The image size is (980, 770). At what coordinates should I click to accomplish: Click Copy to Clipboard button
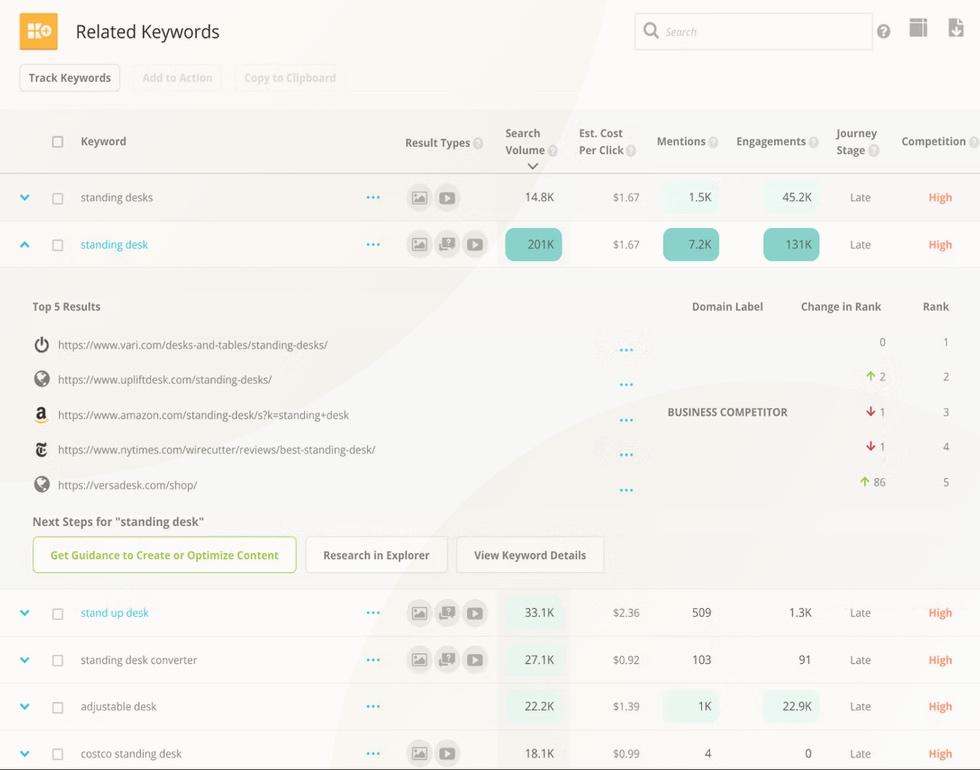pos(290,78)
